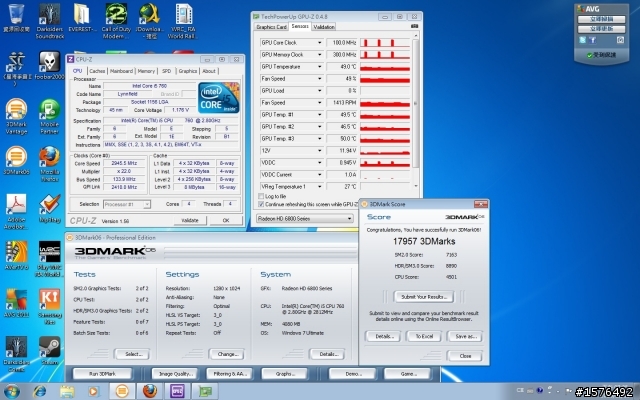Viewport: 640px width, 400px height.
Task: Expand the GPU Core Clock sensor dropdown
Action: tap(320, 42)
